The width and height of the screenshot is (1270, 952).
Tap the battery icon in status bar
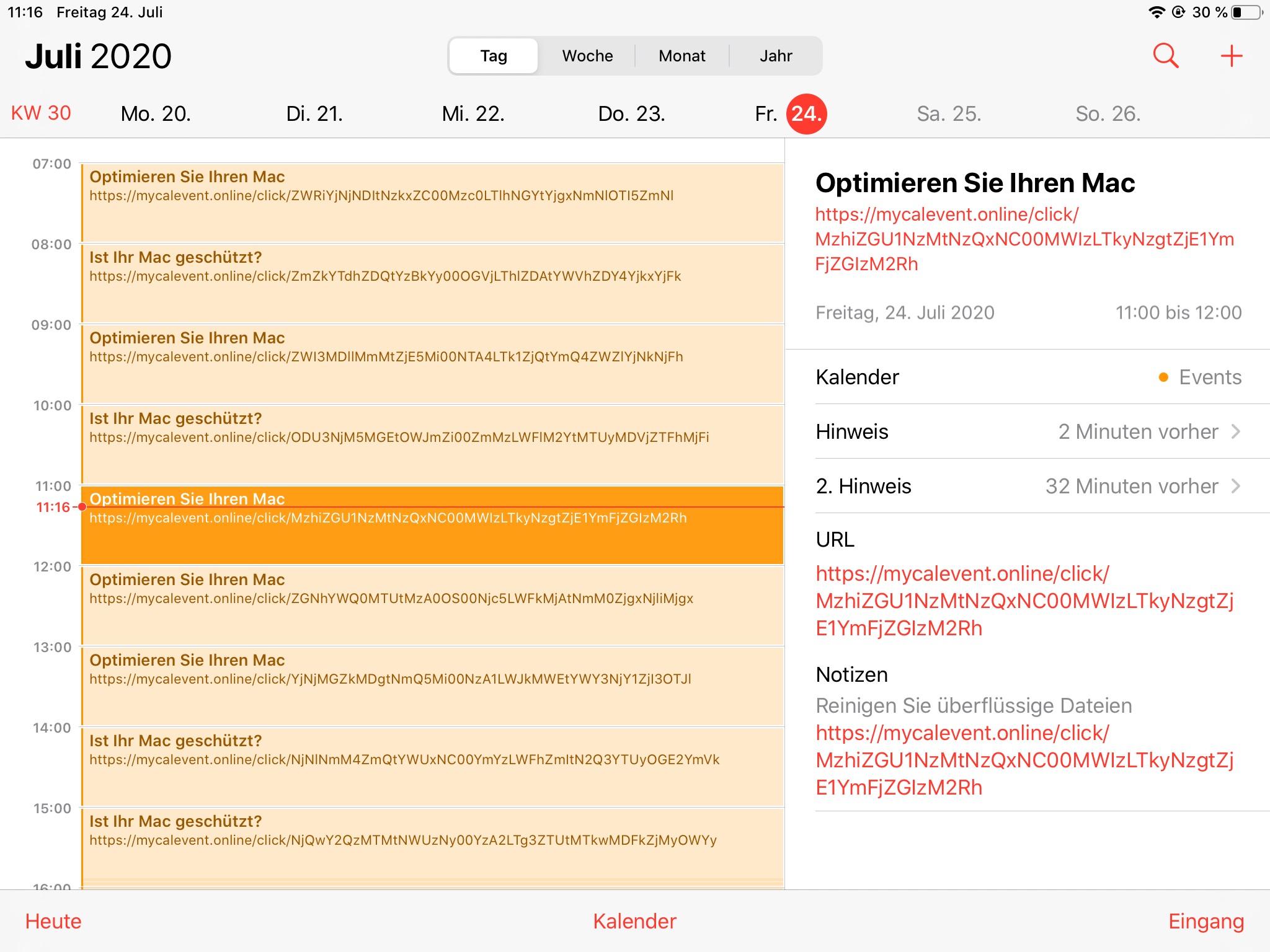click(1248, 12)
